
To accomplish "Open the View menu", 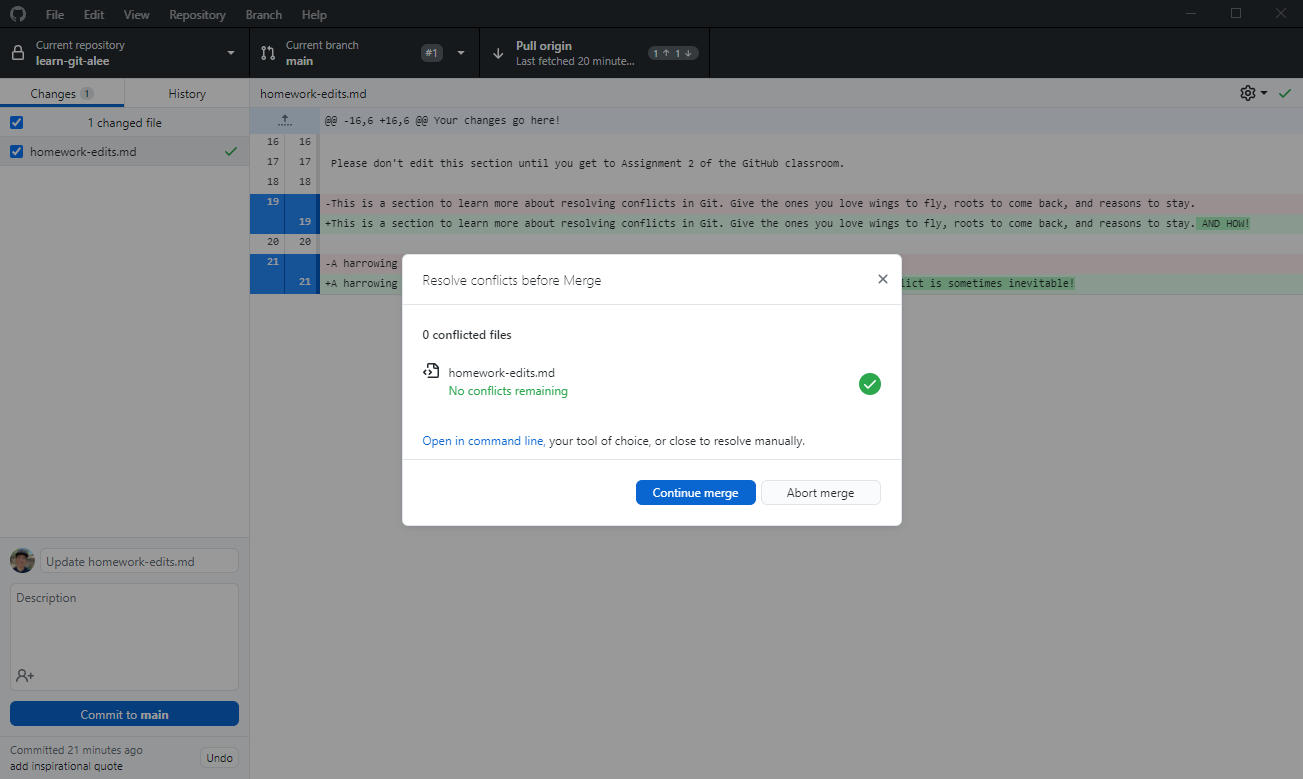I will [x=137, y=15].
